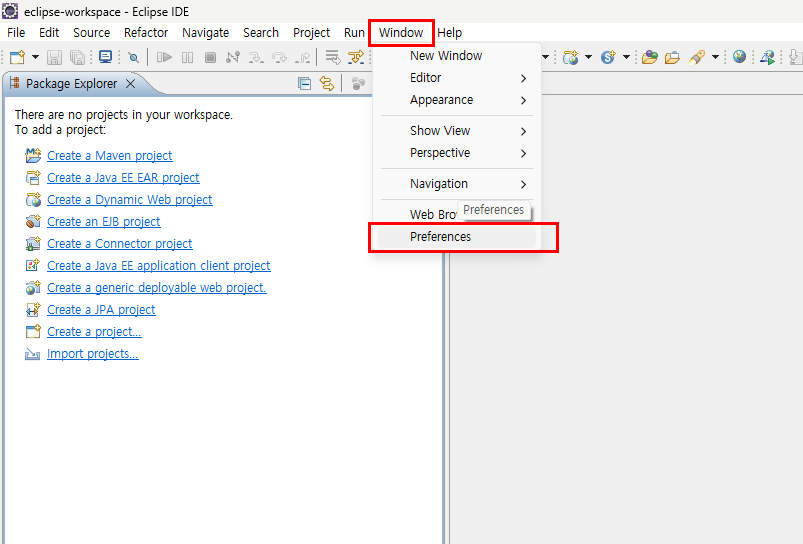Open the File menu
Viewport: 803px width, 544px height.
[16, 33]
